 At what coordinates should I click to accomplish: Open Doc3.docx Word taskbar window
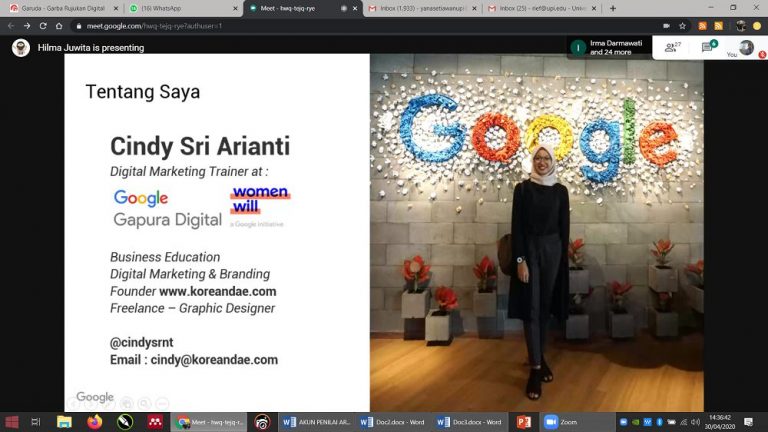click(x=470, y=422)
